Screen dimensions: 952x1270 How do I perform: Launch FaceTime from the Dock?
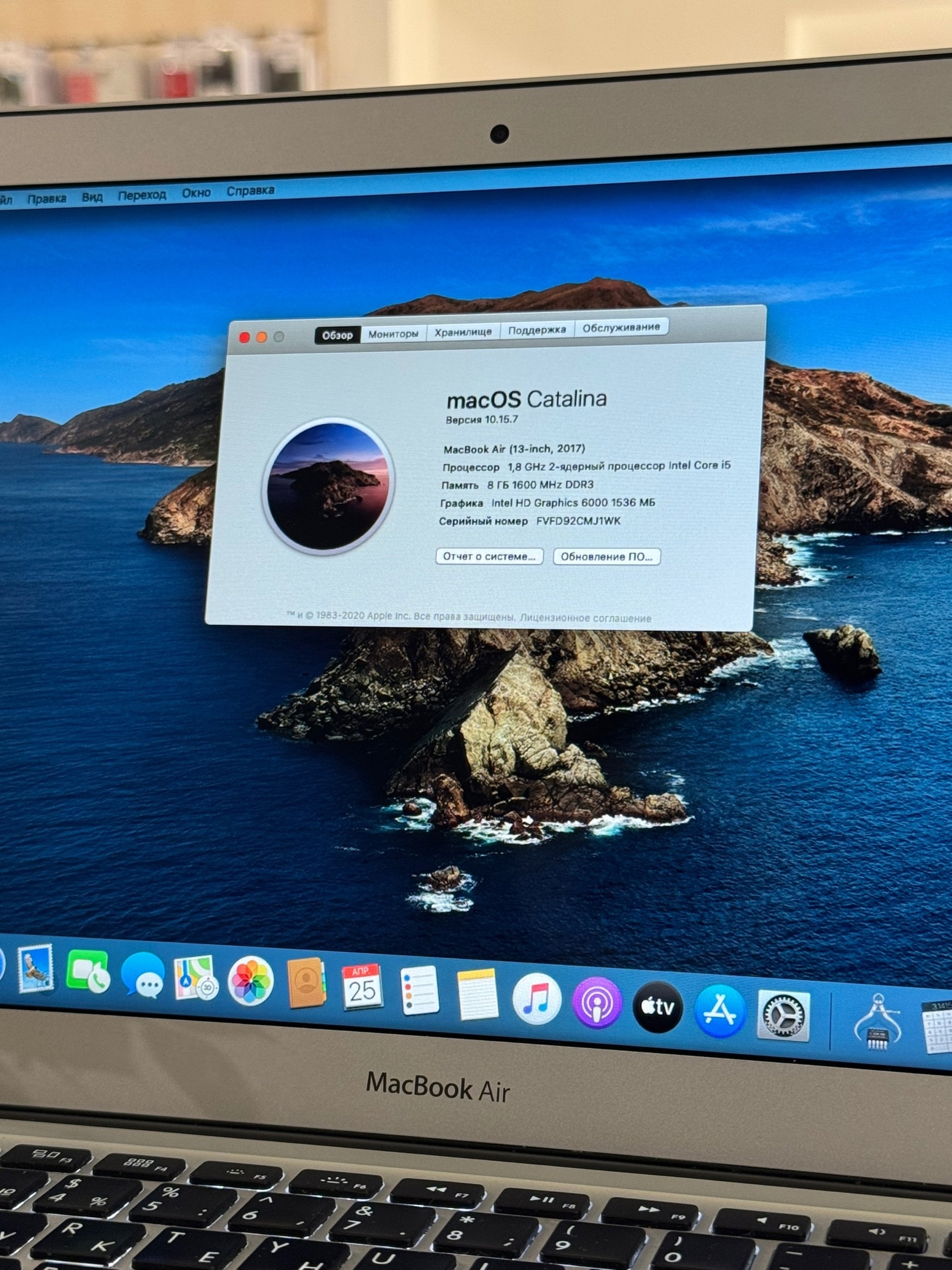[x=88, y=972]
